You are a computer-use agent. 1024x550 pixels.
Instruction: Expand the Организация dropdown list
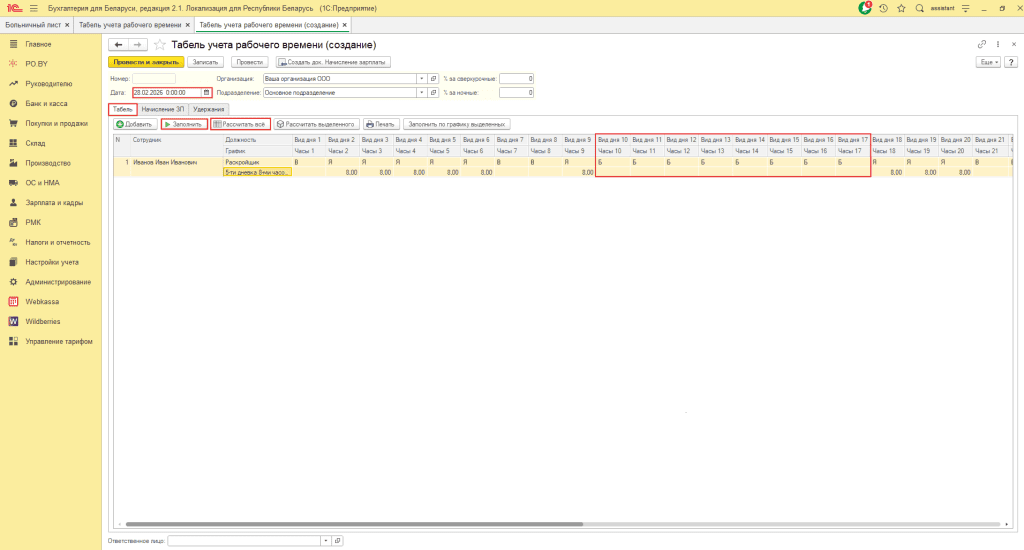[422, 78]
